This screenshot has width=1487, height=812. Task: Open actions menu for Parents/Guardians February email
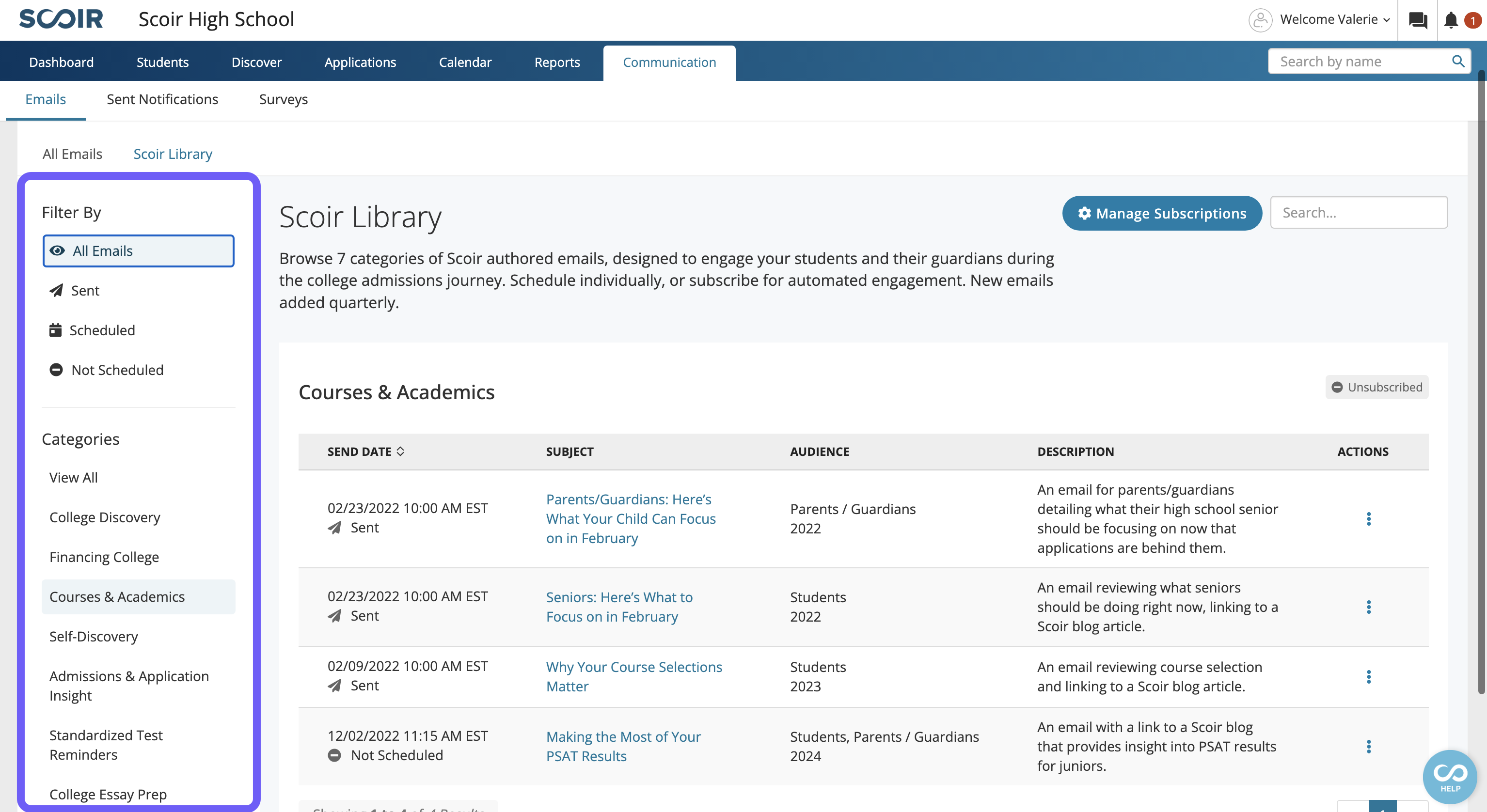tap(1368, 519)
